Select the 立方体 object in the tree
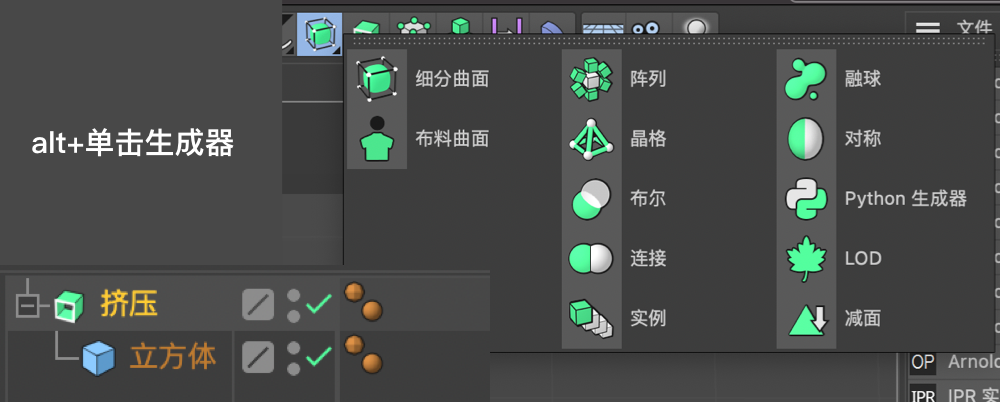Screen dimensions: 1000x402 (x=173, y=356)
